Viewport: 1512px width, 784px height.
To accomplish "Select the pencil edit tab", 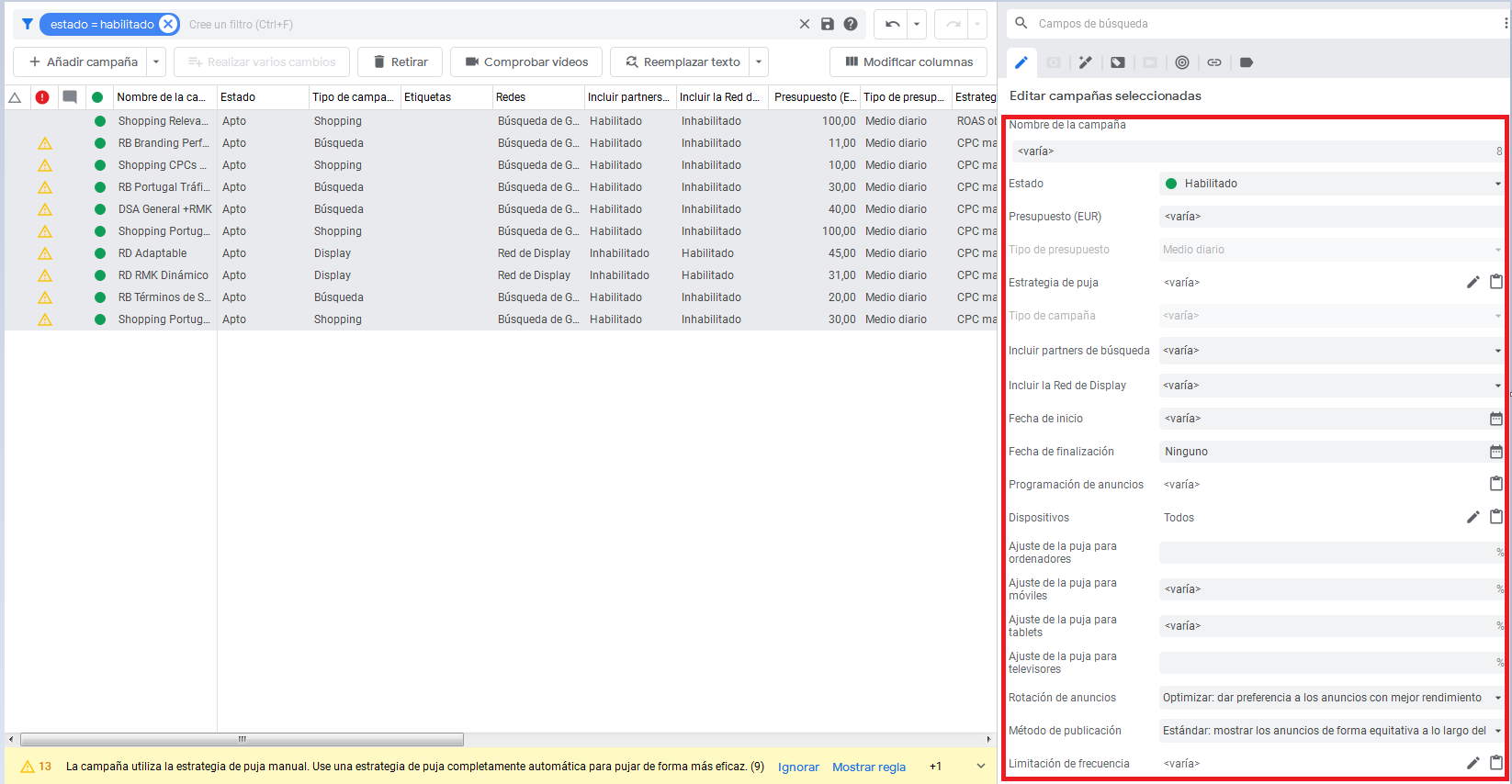I will click(1021, 62).
